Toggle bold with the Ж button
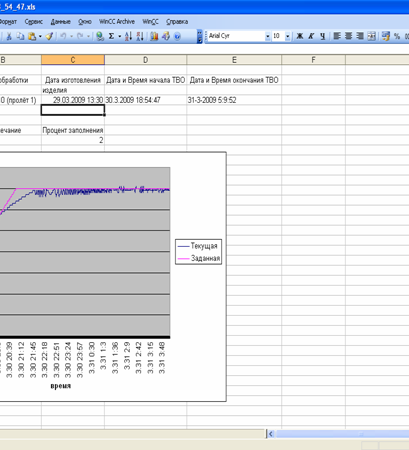 [300, 36]
